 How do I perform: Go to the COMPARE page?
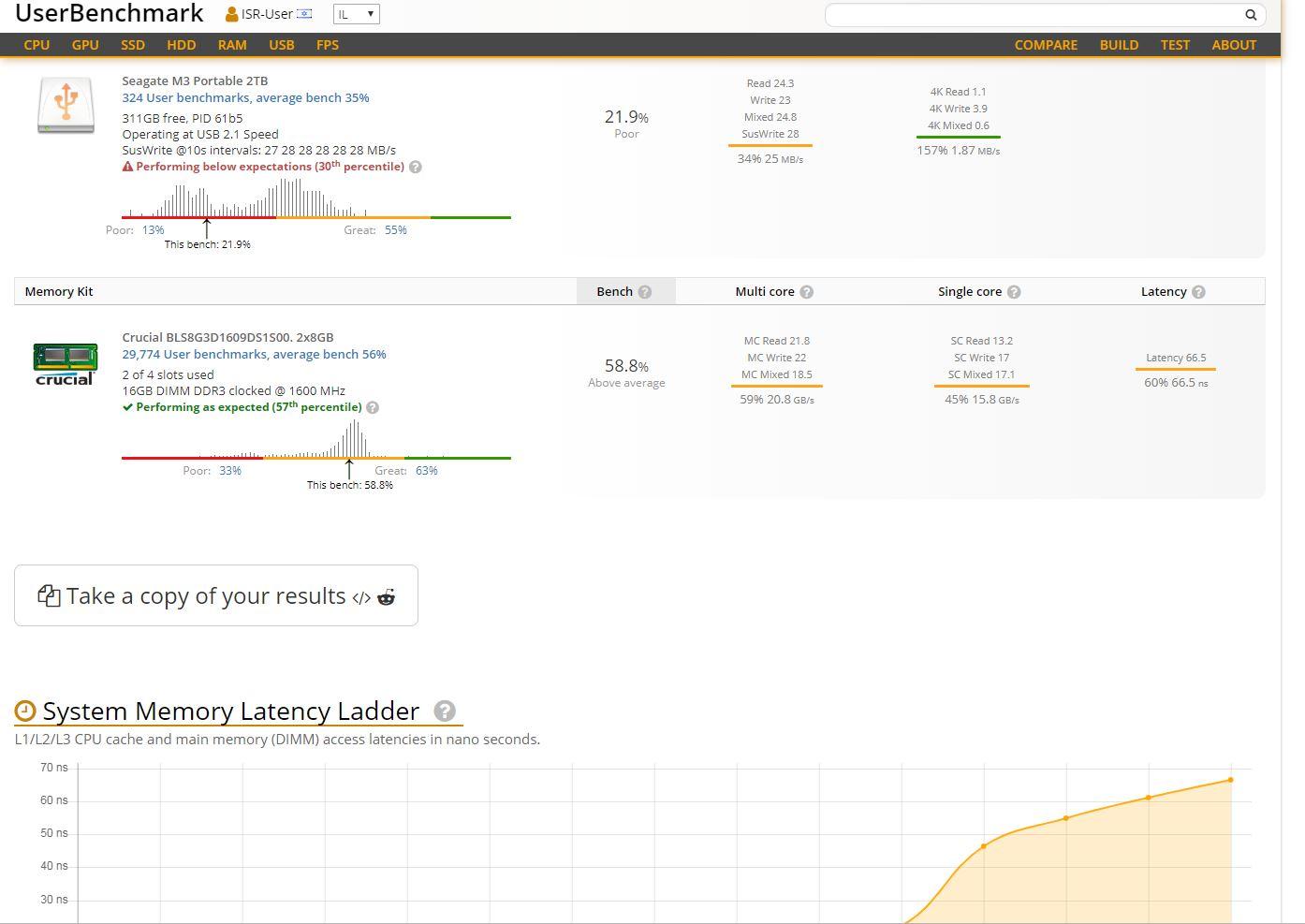[1046, 45]
